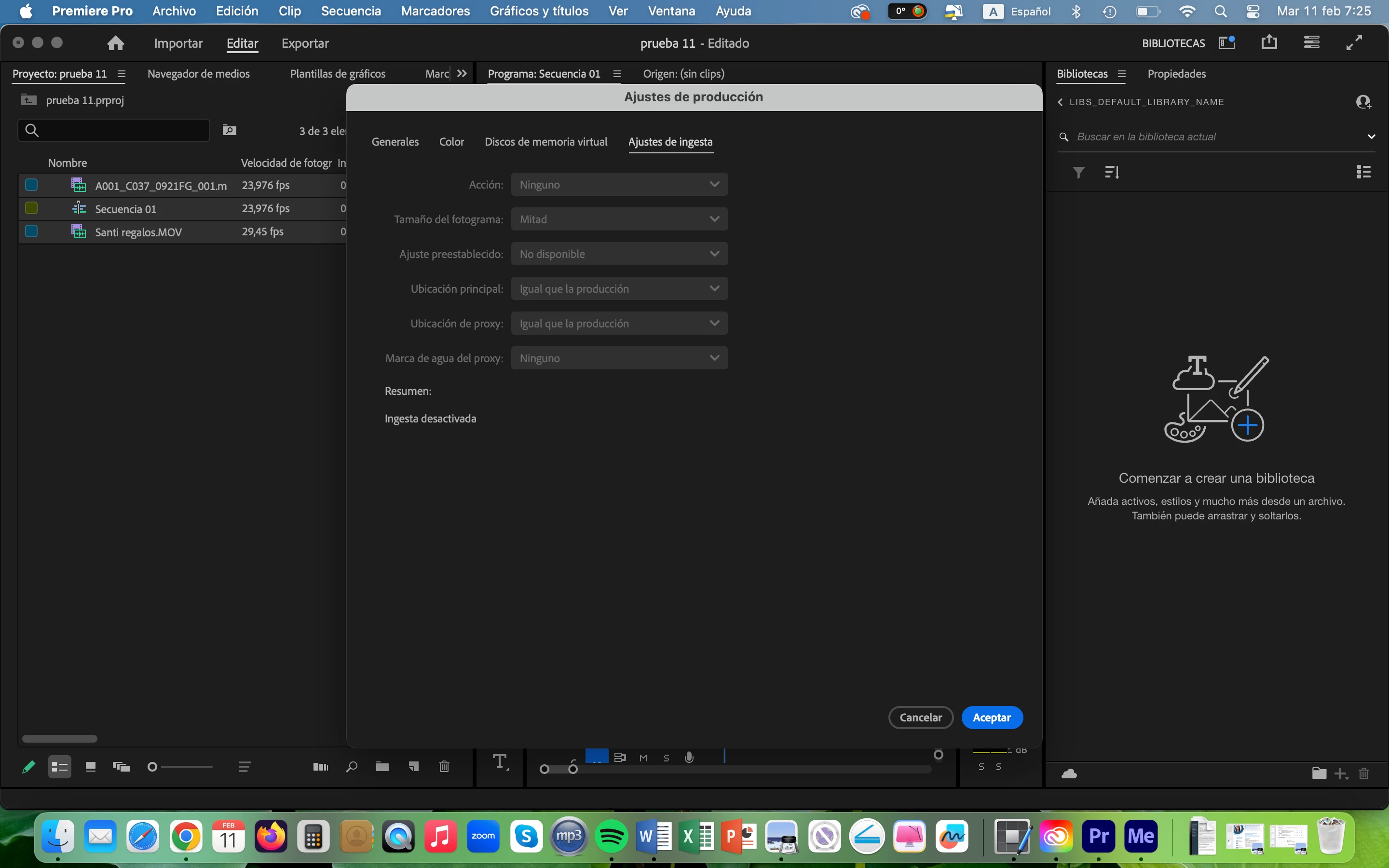Click the Cancelar button
Image resolution: width=1389 pixels, height=868 pixels.
coord(921,717)
